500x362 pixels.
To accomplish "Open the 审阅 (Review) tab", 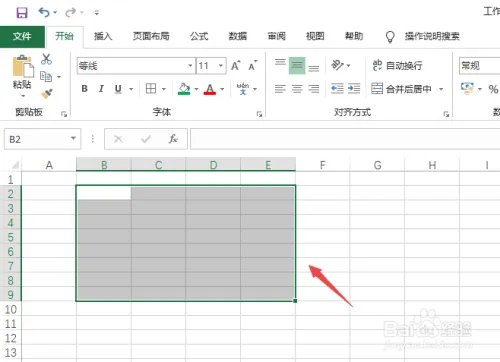I will 276,36.
